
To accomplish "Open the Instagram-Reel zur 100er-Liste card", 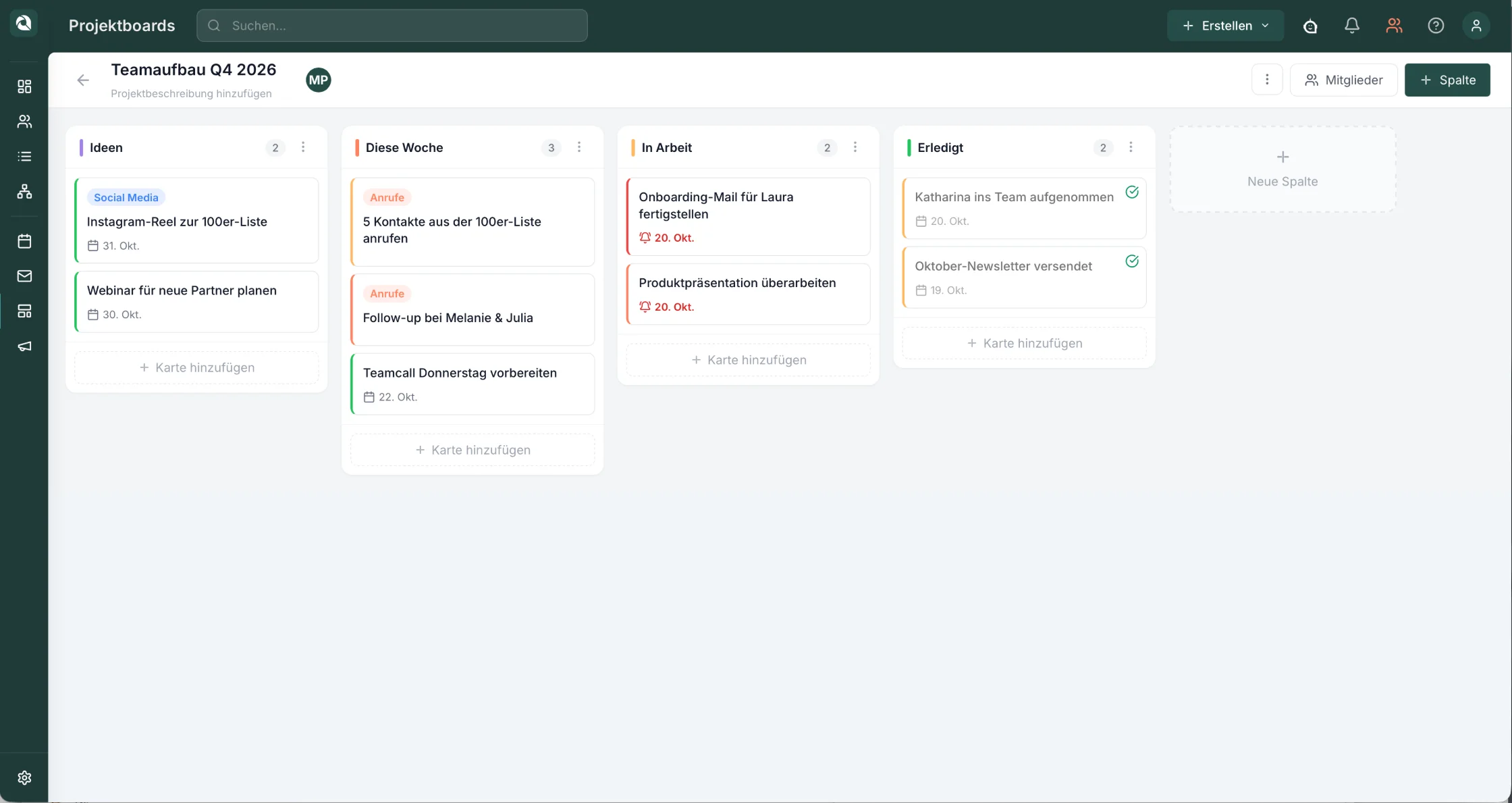I will pos(196,221).
